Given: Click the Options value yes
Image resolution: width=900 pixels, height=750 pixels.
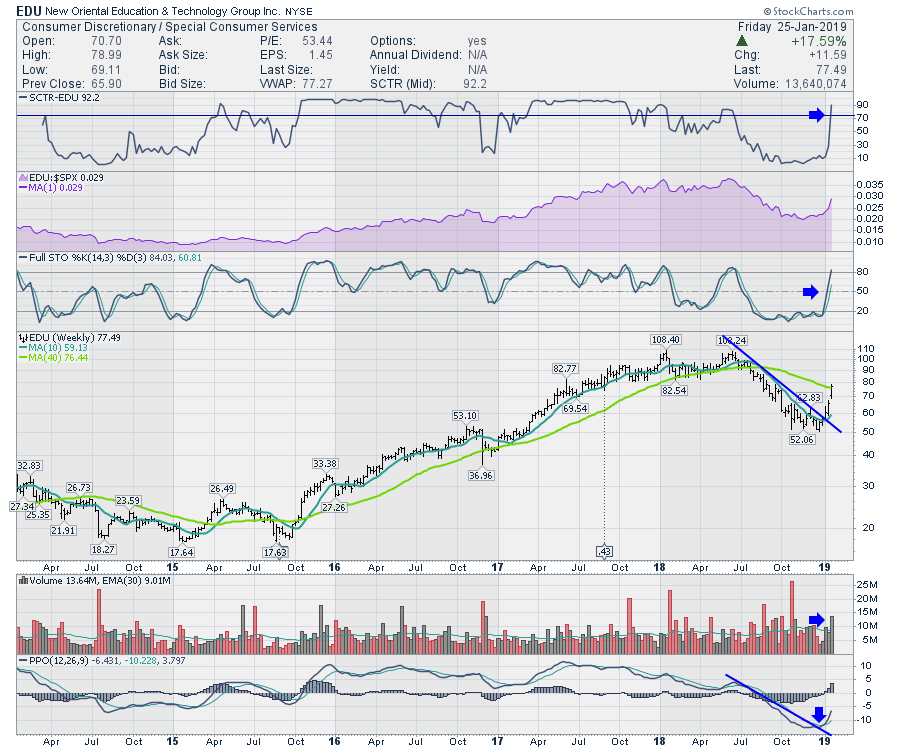Looking at the screenshot, I should tap(477, 41).
